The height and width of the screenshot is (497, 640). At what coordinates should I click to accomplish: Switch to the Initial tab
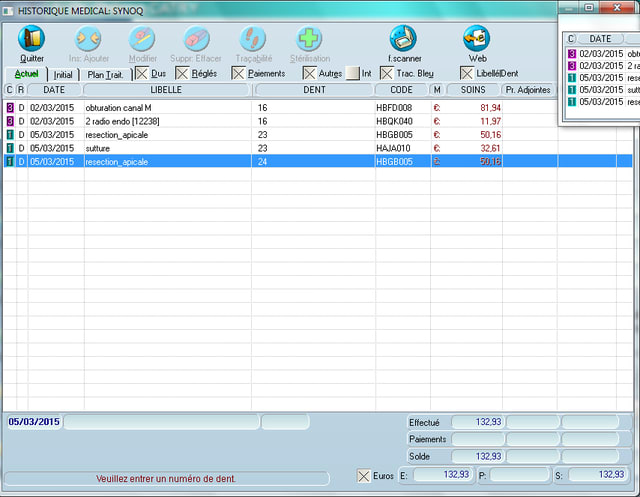(x=63, y=74)
